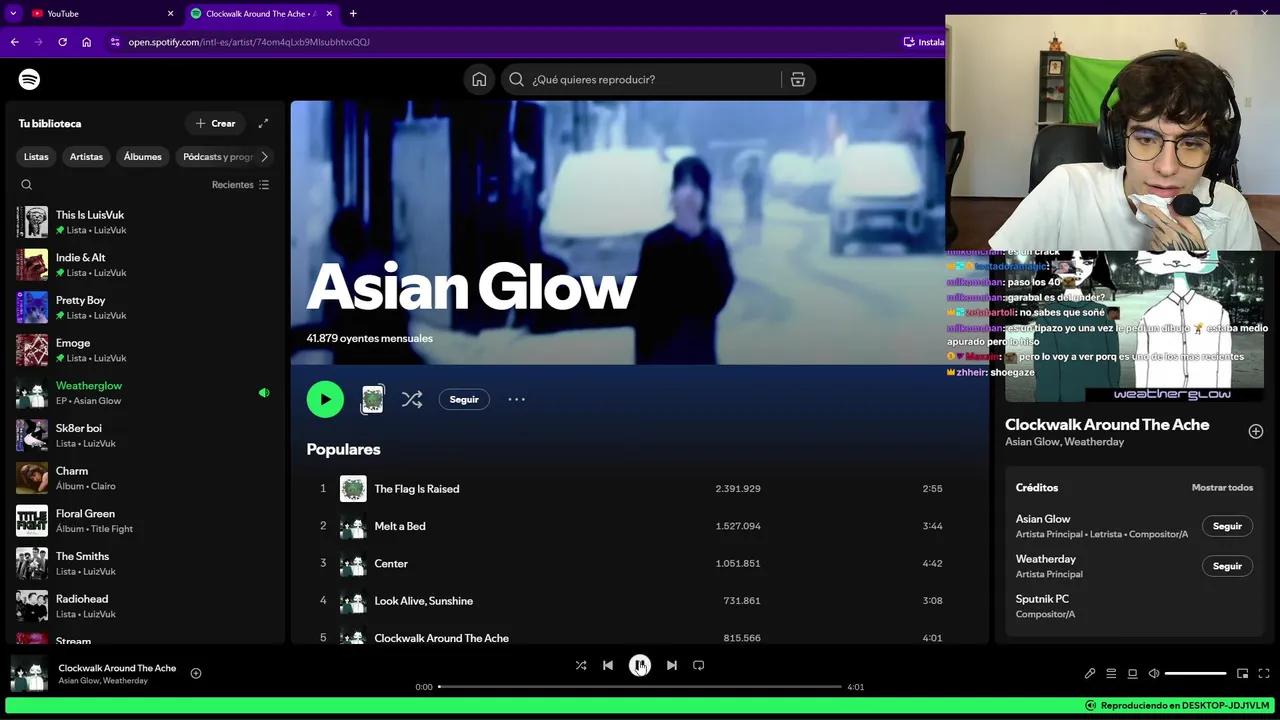View site information icon in the address bar
Screen dimensions: 1280x720
click(x=115, y=42)
